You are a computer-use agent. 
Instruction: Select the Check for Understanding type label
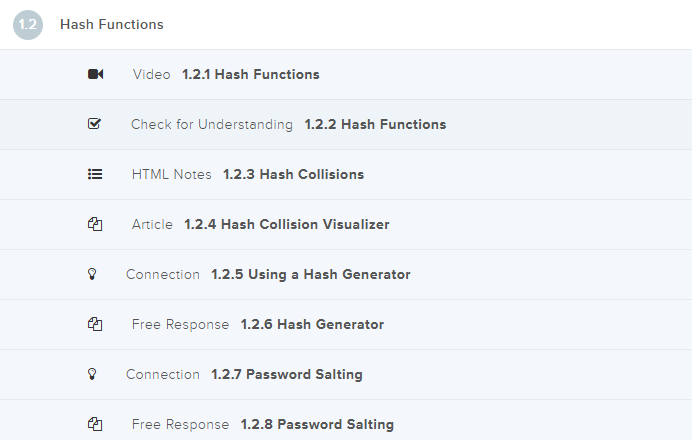point(211,124)
